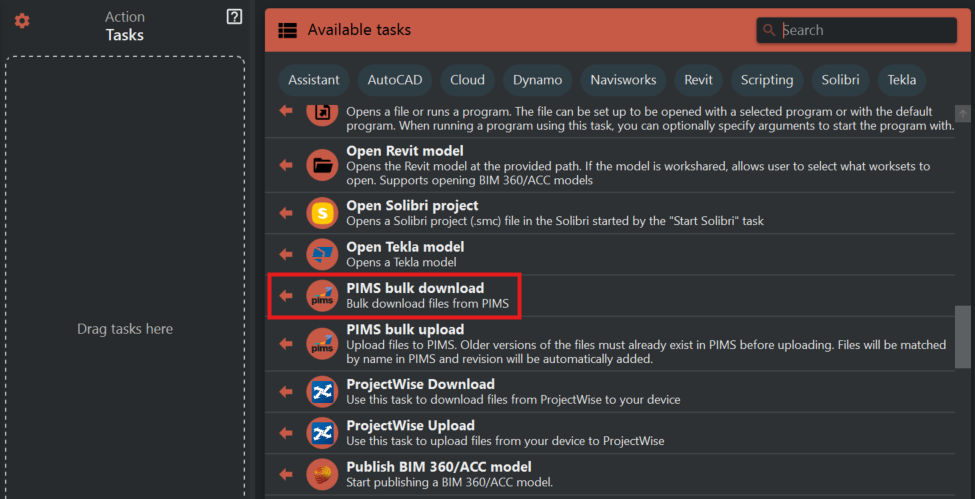Filter tasks by Assistant category

[314, 80]
